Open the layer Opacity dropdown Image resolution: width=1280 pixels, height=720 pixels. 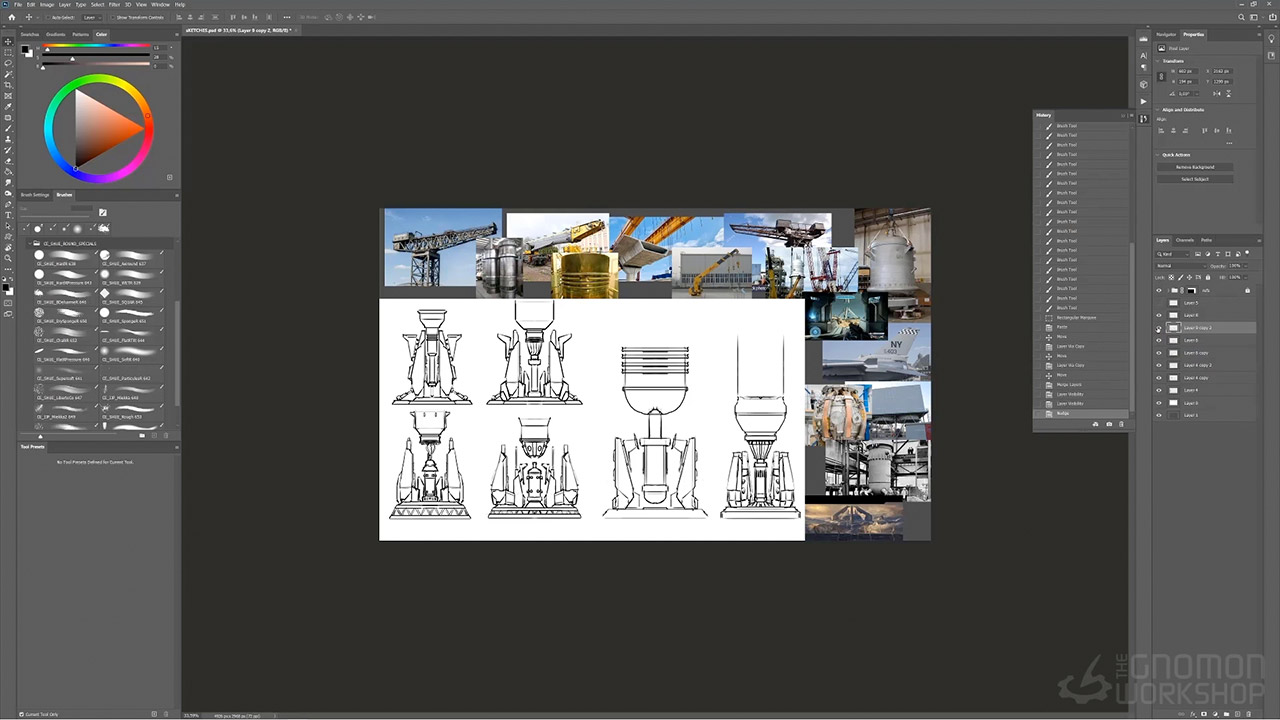point(1244,266)
